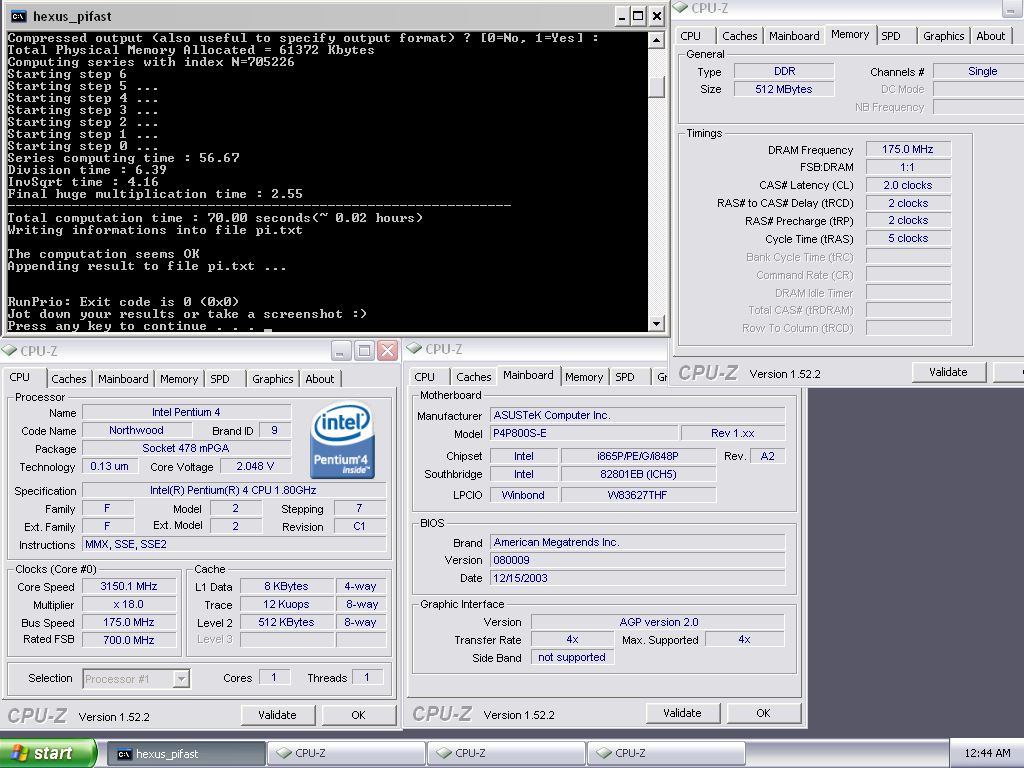Image resolution: width=1024 pixels, height=768 pixels.
Task: Click the Instructions field MMX, SSE, SSE2
Action: click(234, 545)
